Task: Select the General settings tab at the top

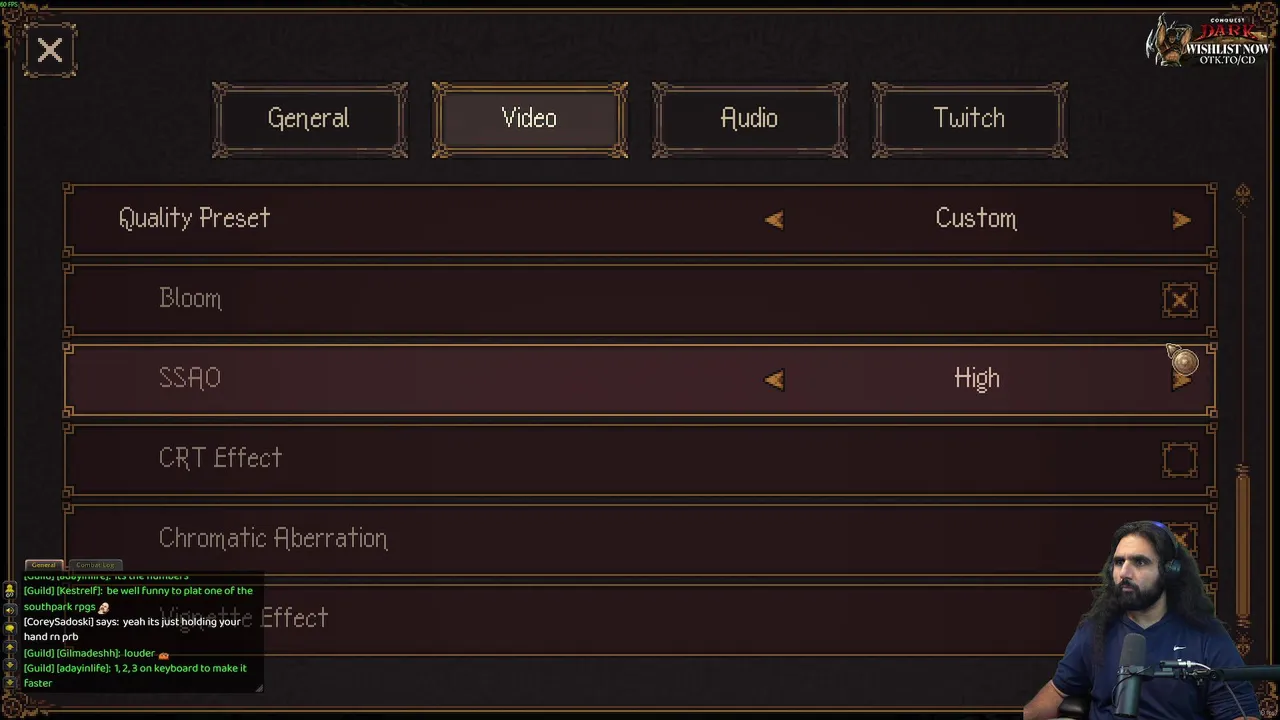Action: pos(309,119)
